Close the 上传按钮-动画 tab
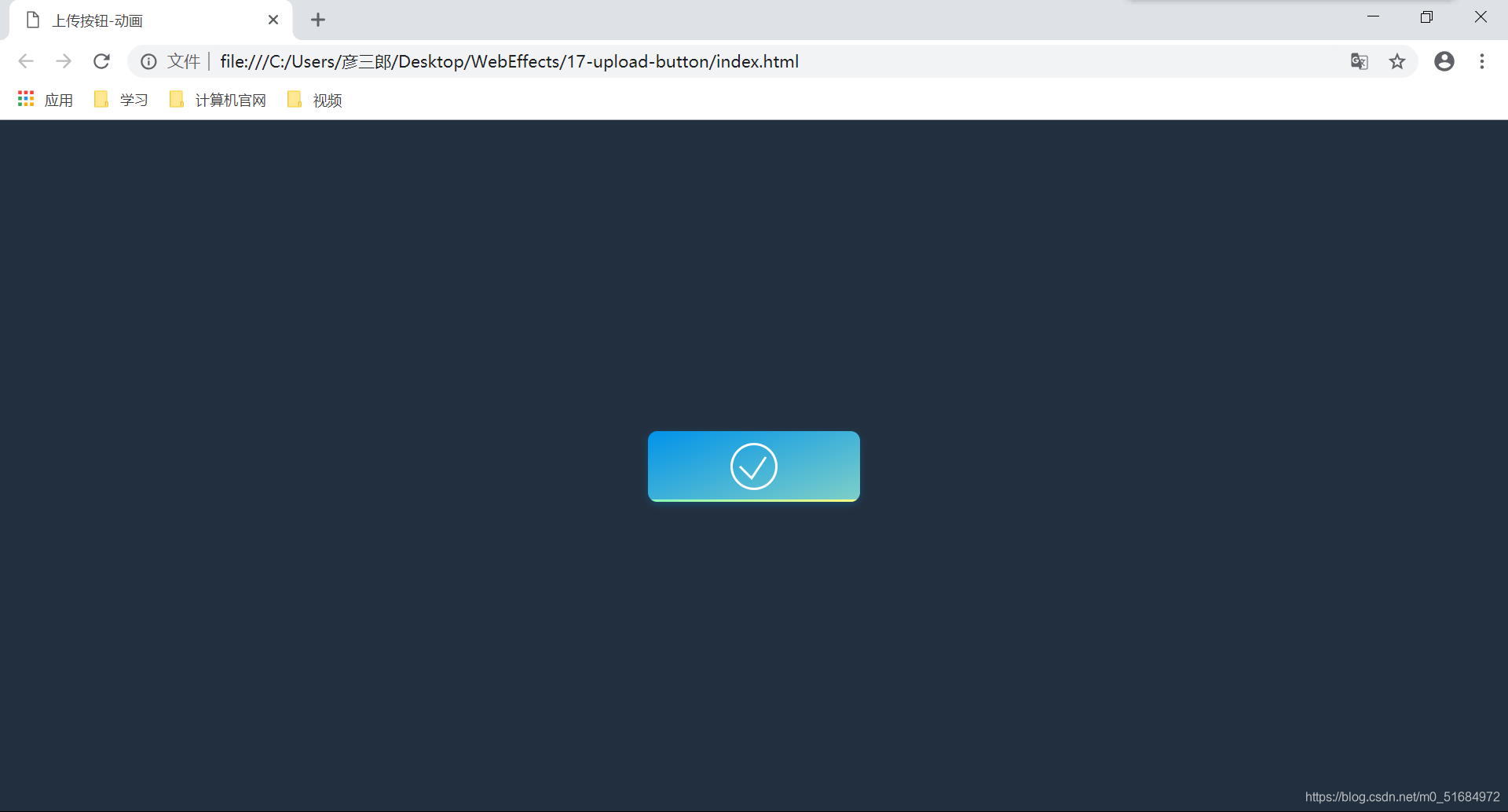The height and width of the screenshot is (812, 1508). point(273,20)
